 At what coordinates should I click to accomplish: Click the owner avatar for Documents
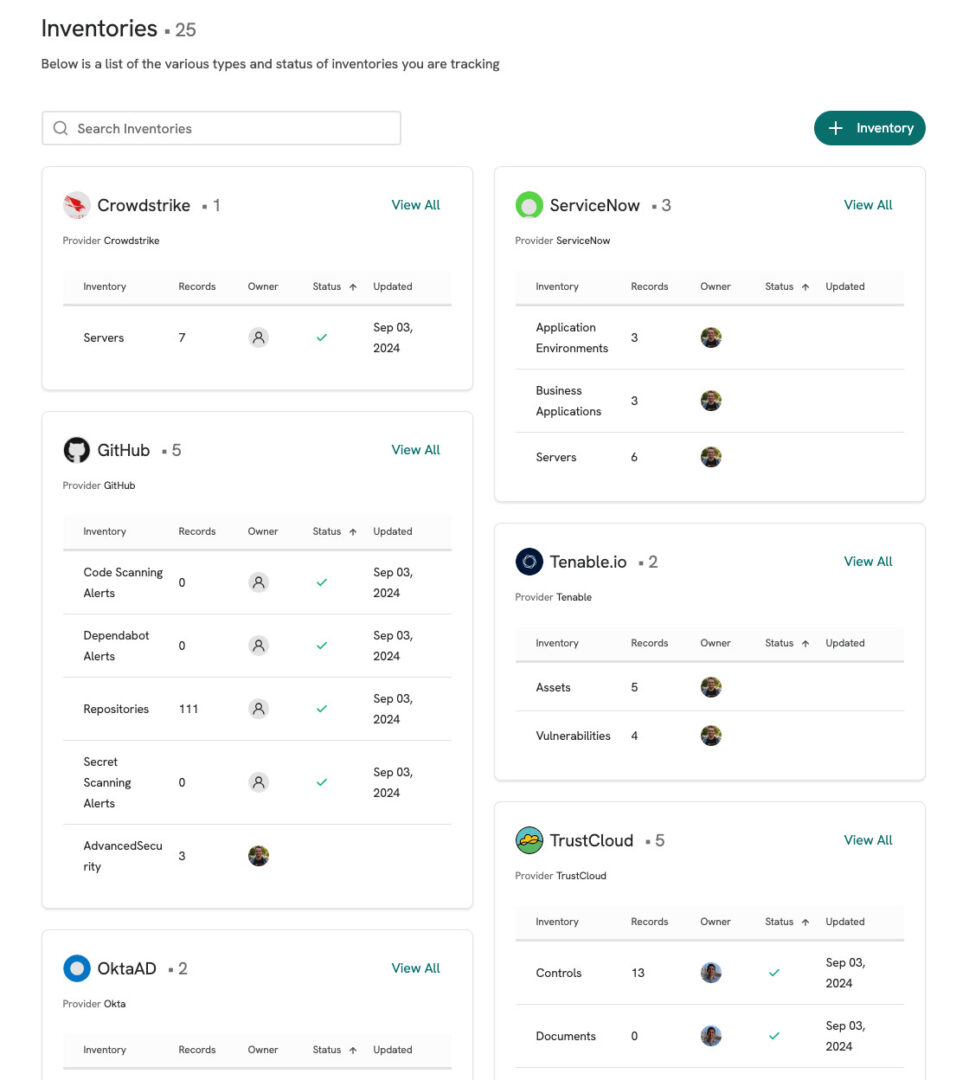711,1036
